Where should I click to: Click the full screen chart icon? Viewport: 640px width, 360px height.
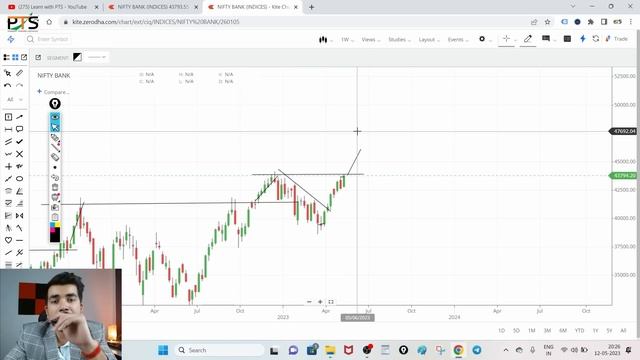click(x=331, y=302)
